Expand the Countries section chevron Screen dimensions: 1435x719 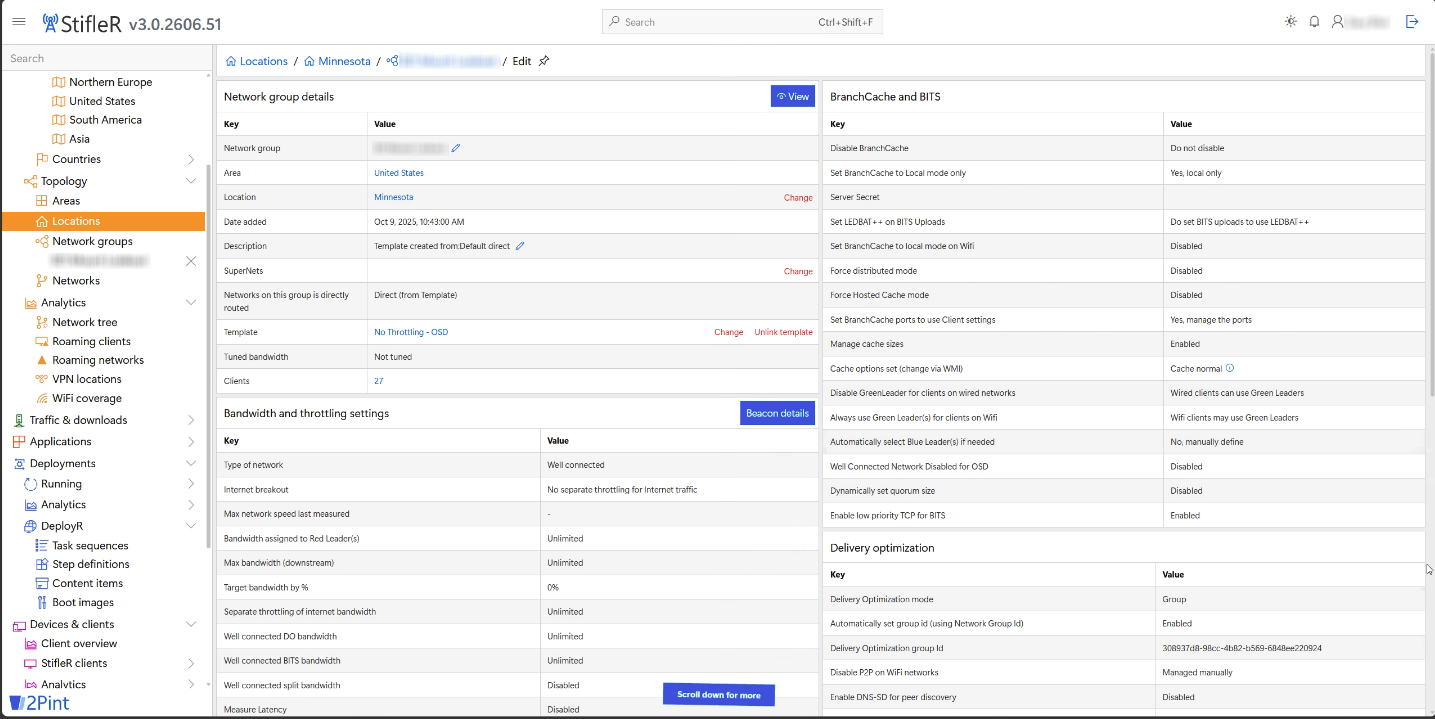[191, 159]
